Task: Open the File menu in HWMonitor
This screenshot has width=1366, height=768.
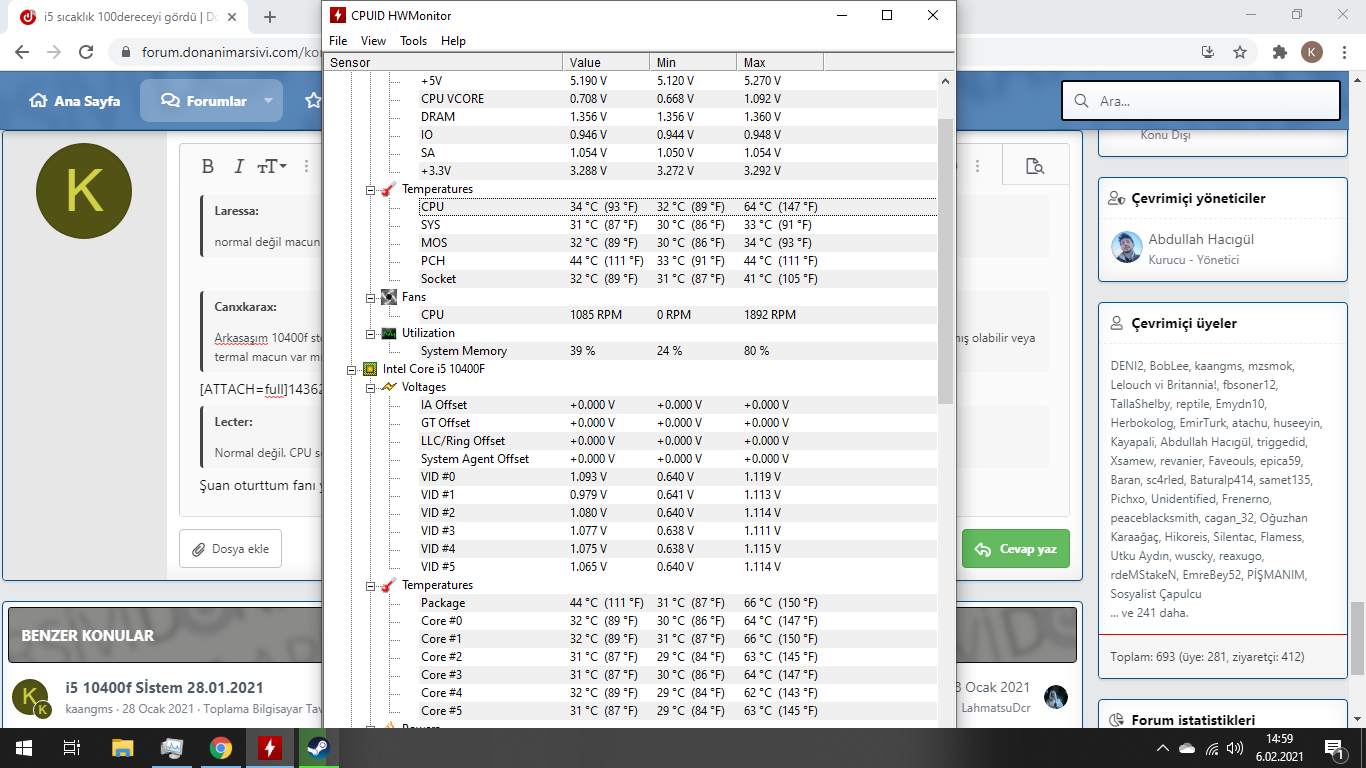Action: click(338, 41)
